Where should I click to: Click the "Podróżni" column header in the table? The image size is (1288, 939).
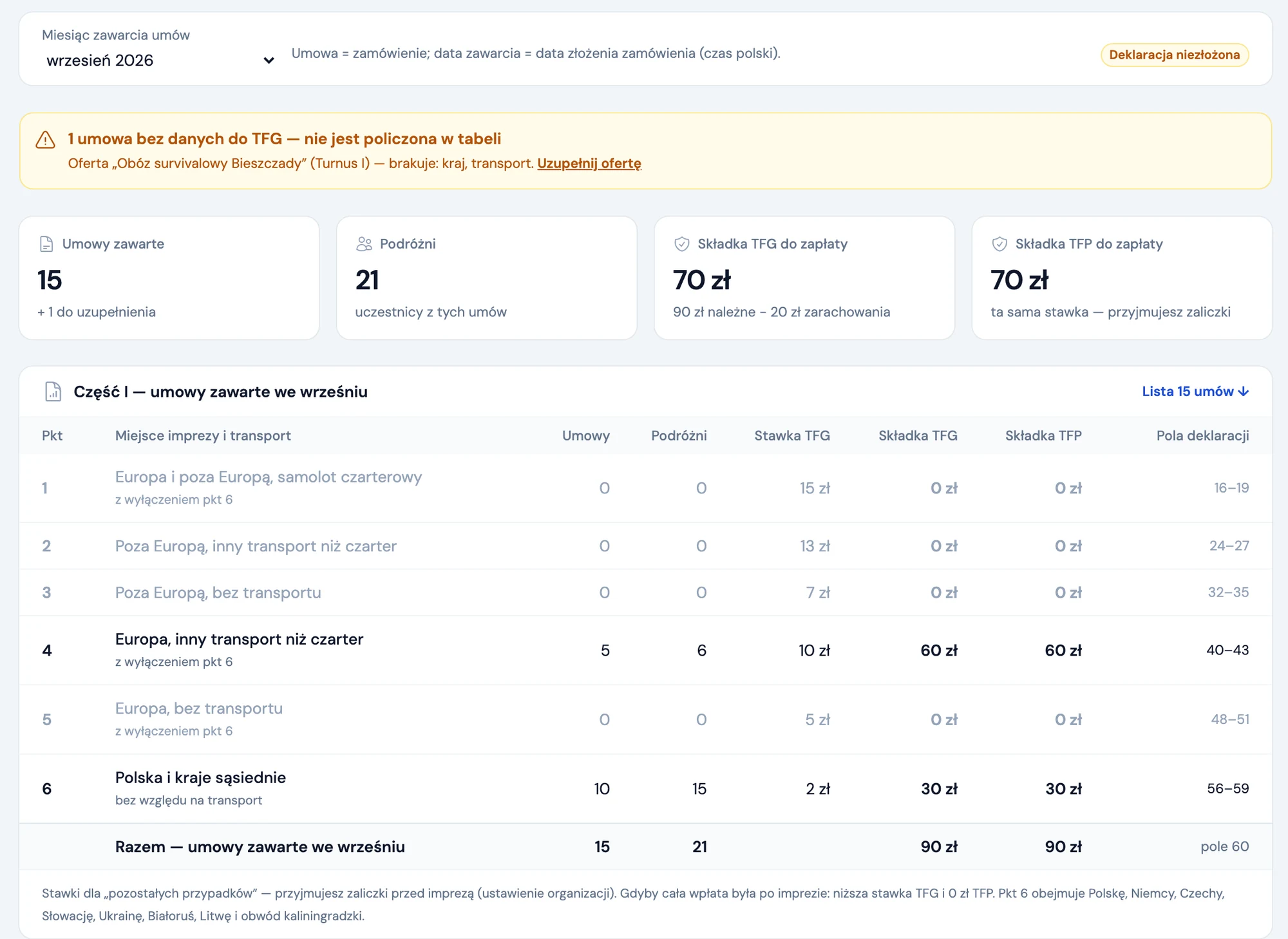pos(679,436)
